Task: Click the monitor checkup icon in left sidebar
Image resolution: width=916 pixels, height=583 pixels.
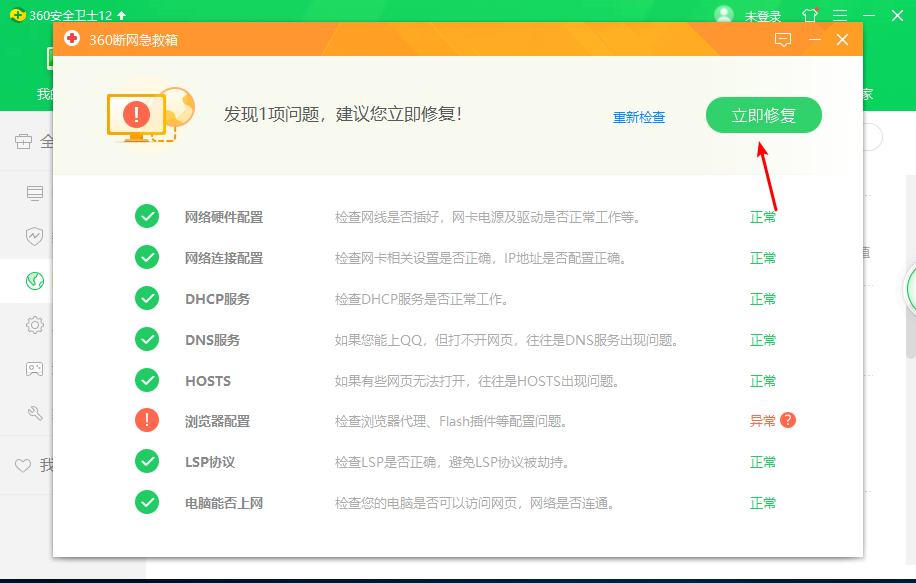Action: pos(33,194)
